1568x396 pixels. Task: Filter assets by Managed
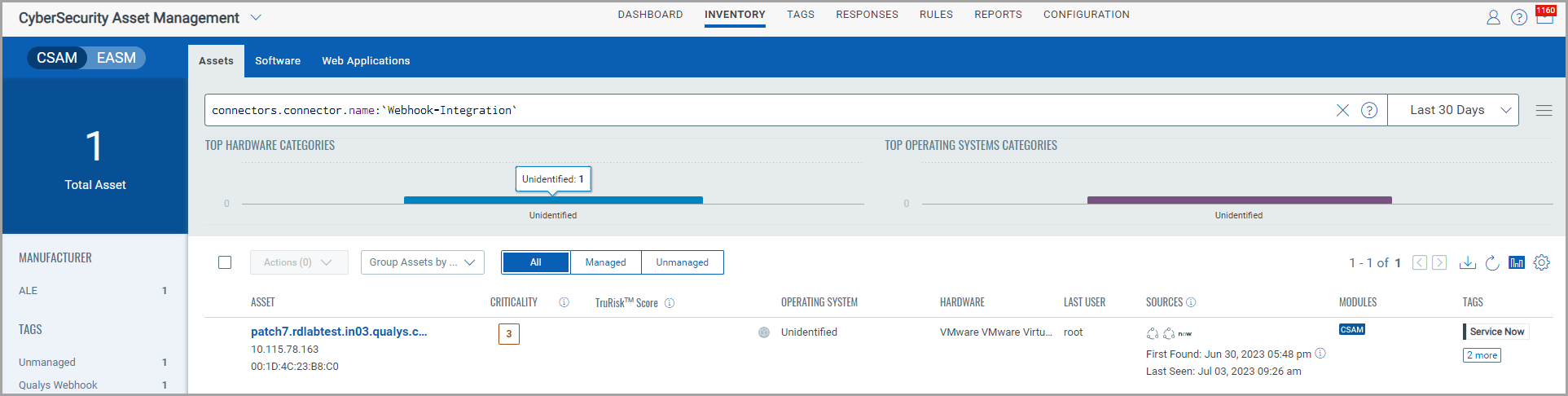click(x=605, y=262)
